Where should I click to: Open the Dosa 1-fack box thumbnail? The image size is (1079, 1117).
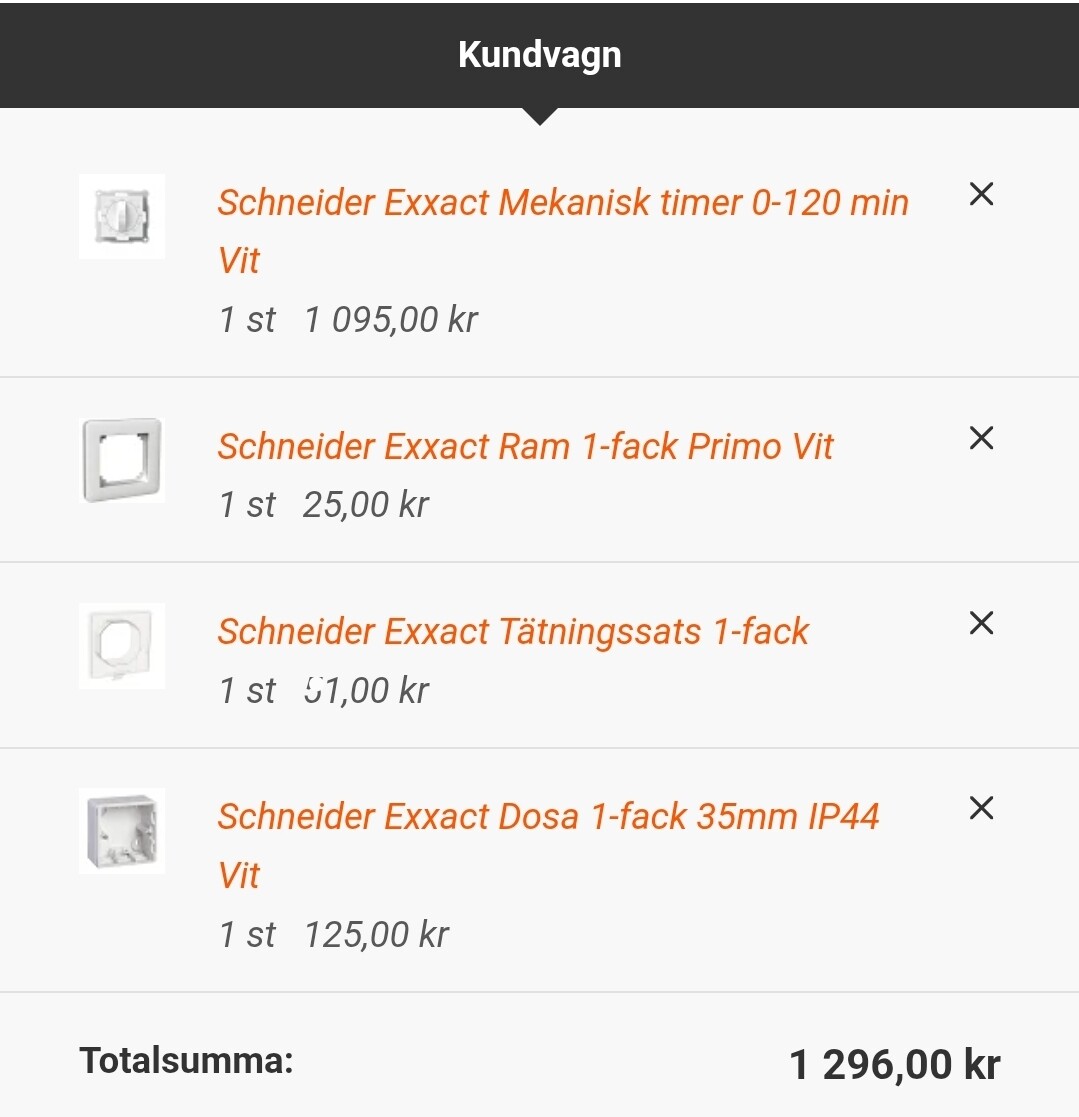point(122,830)
